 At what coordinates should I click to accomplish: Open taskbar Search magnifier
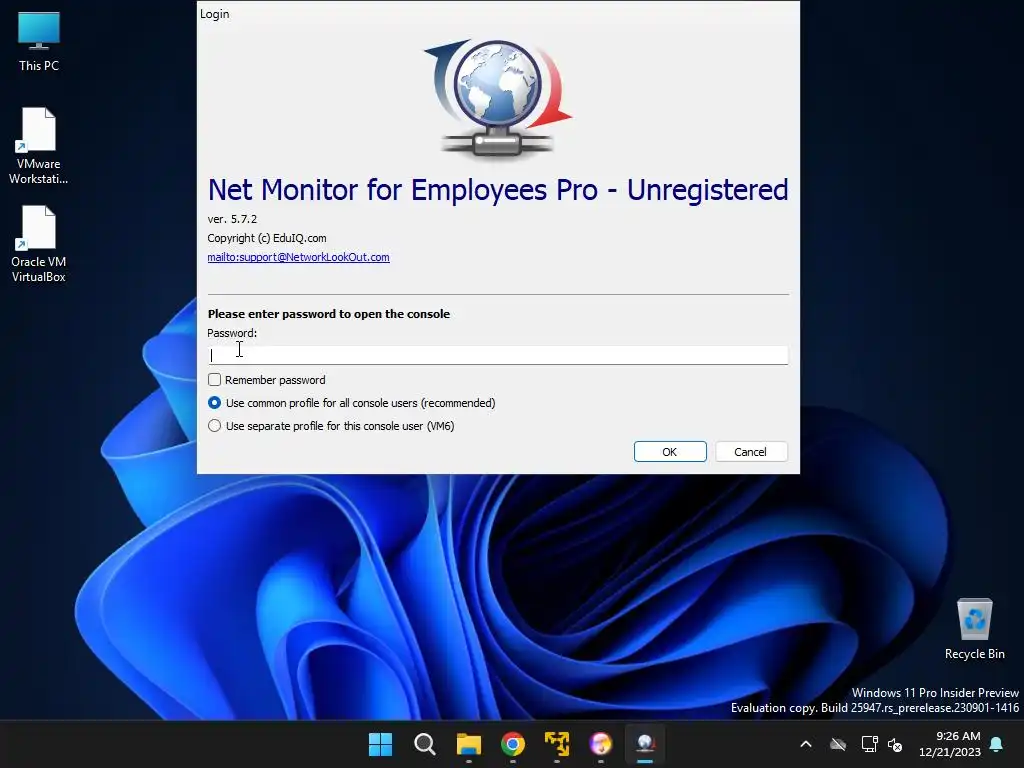click(424, 744)
